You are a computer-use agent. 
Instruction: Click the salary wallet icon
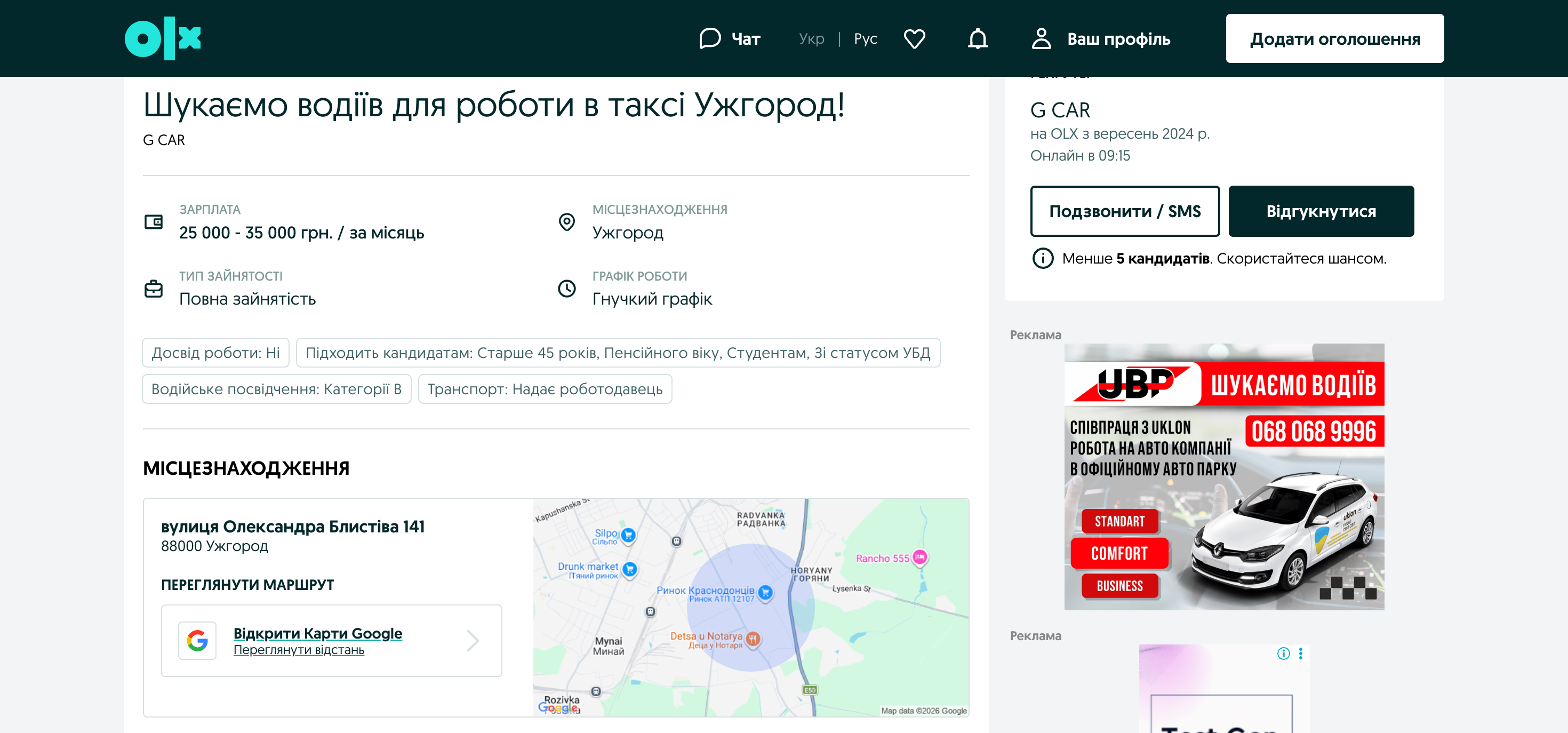coord(154,221)
